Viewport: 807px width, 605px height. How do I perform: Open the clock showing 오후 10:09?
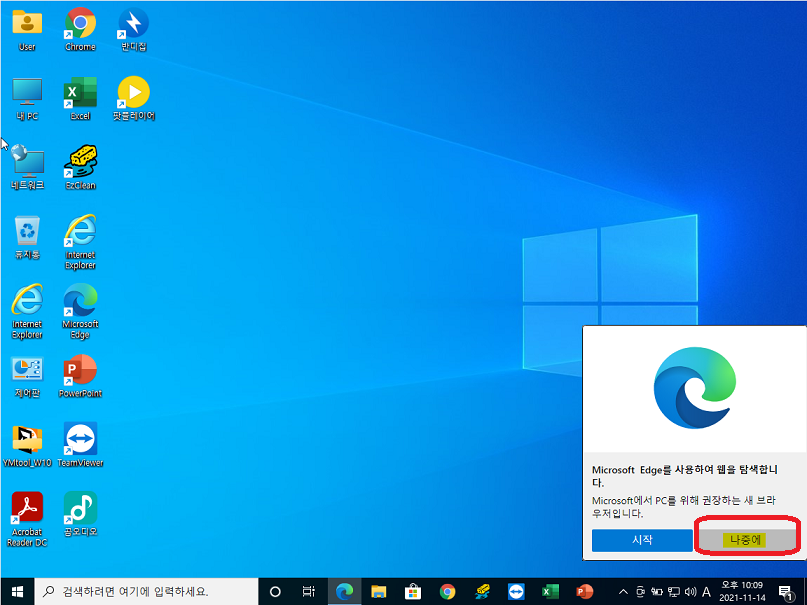click(x=742, y=592)
